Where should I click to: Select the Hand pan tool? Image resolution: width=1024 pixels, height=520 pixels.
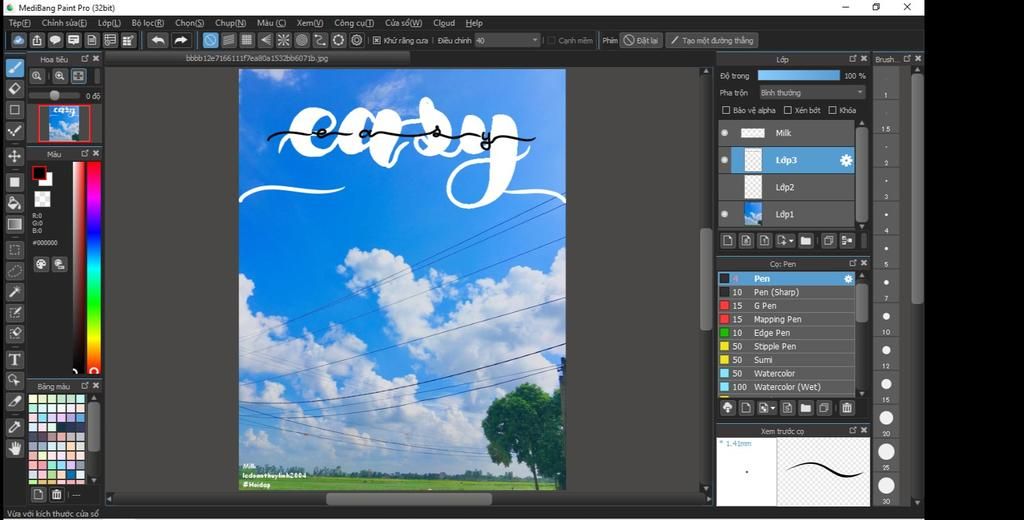click(15, 448)
